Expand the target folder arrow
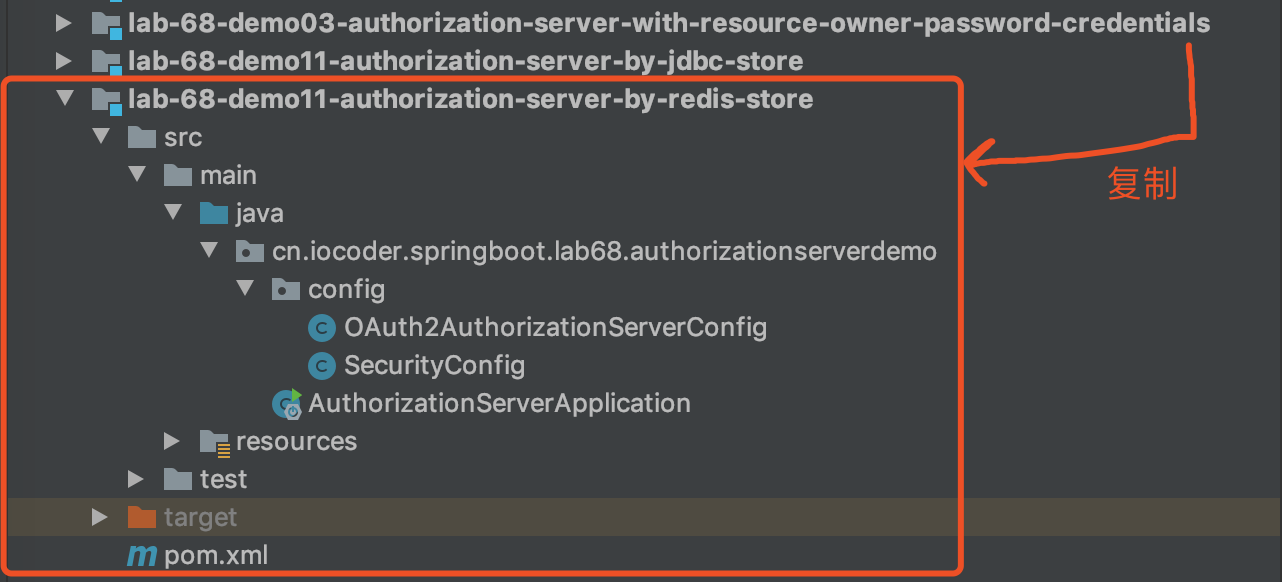 pos(100,518)
